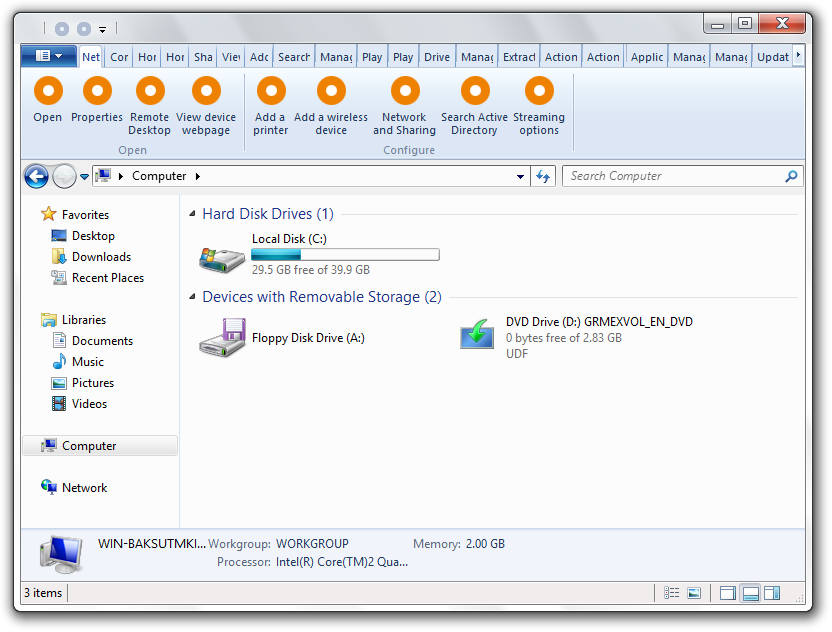Open Pictures library
Image resolution: width=832 pixels, height=632 pixels.
click(x=93, y=383)
